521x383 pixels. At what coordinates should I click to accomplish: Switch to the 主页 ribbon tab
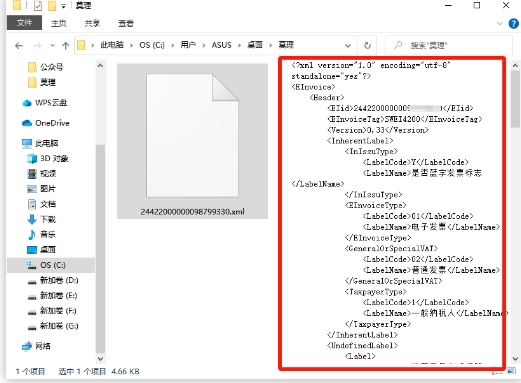[59, 23]
